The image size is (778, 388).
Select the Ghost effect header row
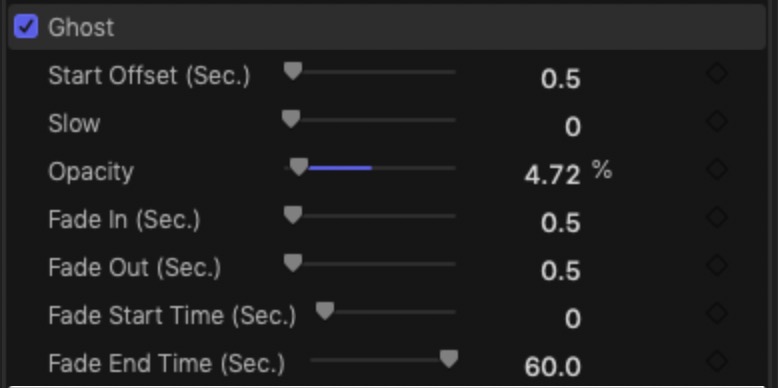[387, 27]
